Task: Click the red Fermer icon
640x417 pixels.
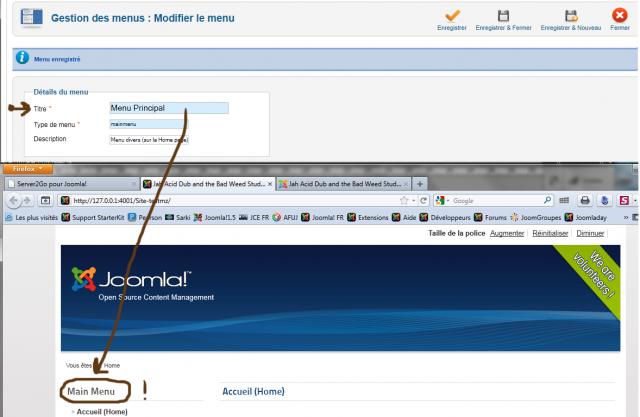Action: pyautogui.click(x=620, y=16)
